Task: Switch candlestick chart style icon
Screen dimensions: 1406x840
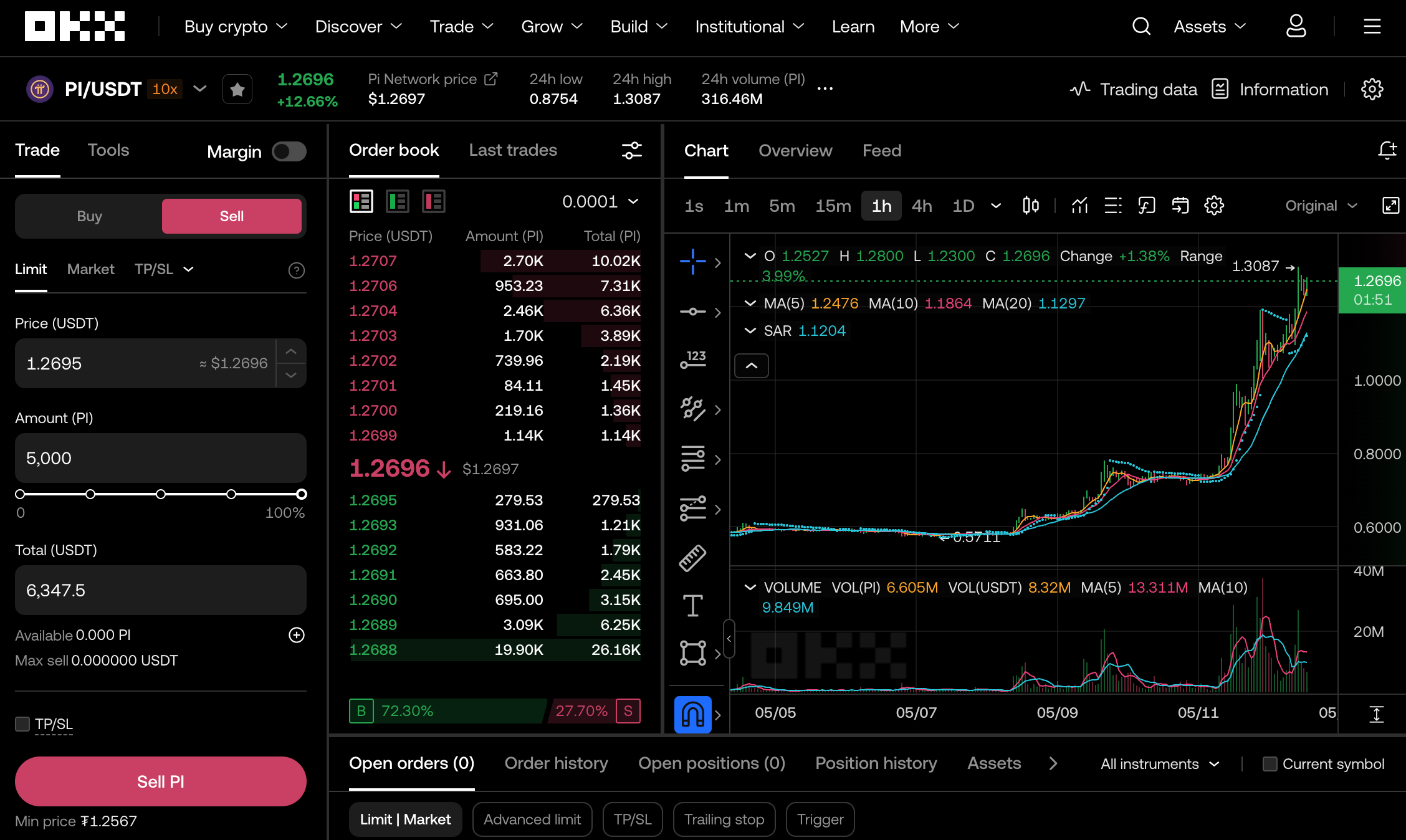Action: coord(1031,206)
